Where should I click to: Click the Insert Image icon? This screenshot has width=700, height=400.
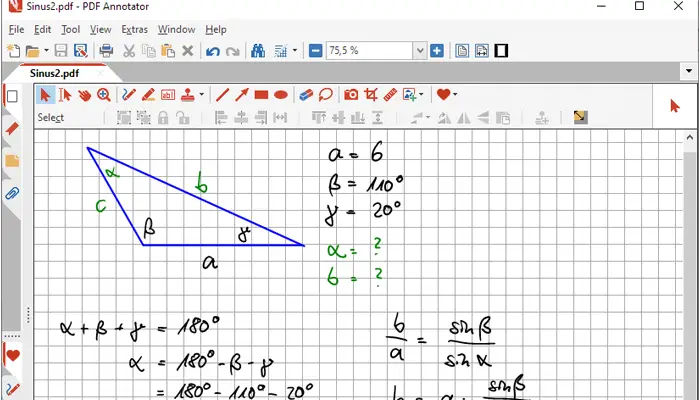pyautogui.click(x=409, y=95)
